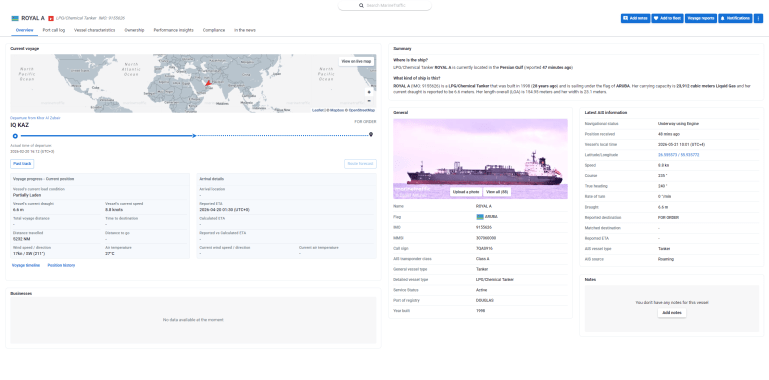The image size is (769, 380).
Task: Zoom out on the voyage map
Action: click(369, 100)
